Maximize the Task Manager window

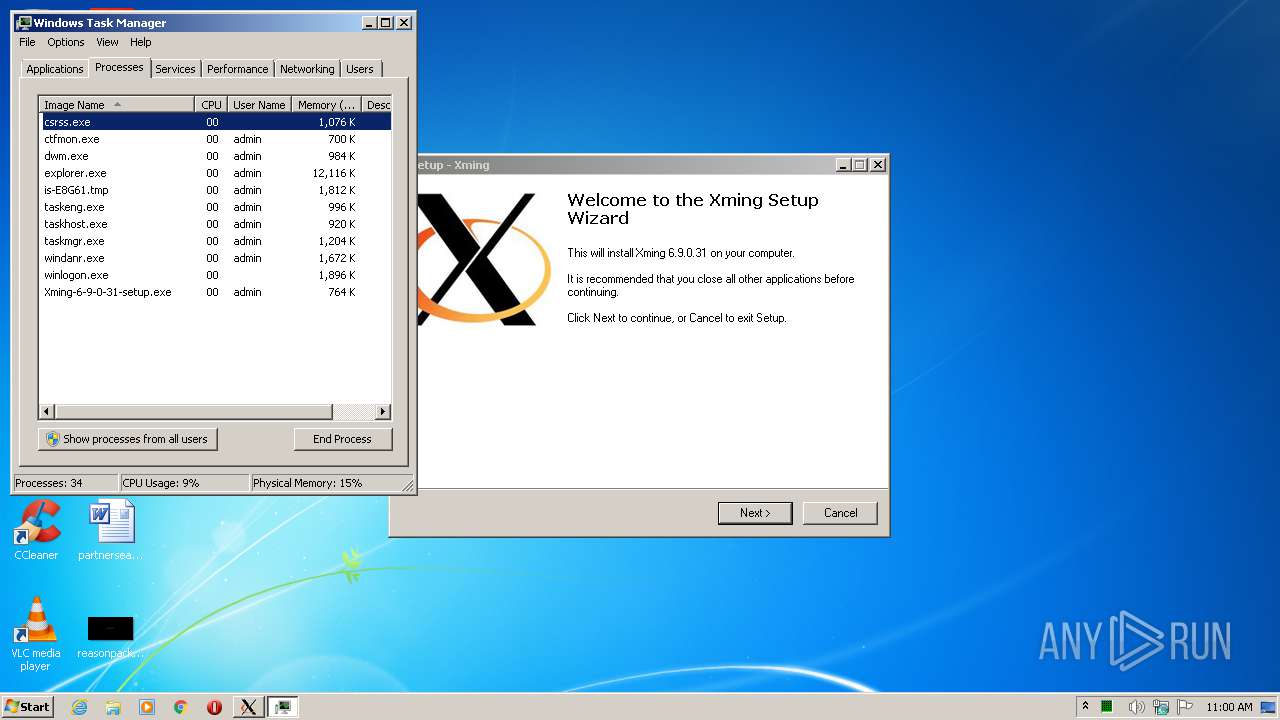point(386,22)
